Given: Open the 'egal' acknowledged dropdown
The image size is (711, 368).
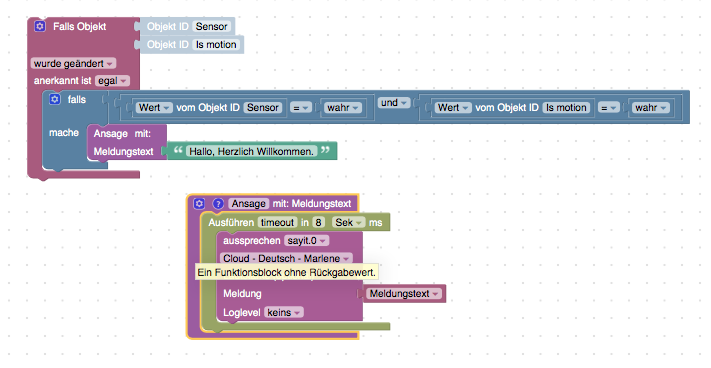Looking at the screenshot, I should click(x=112, y=81).
